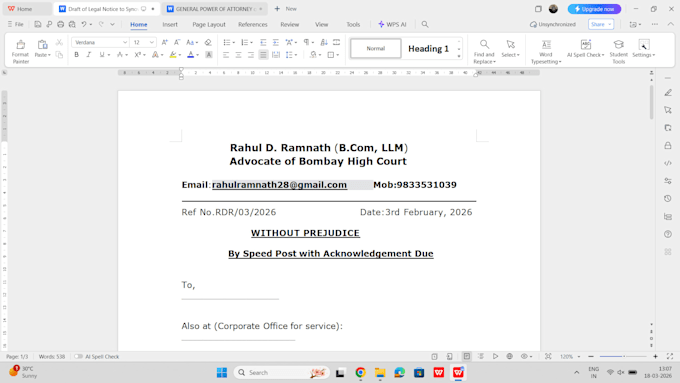
Task: Click the web layout globe icon
Action: click(510, 356)
